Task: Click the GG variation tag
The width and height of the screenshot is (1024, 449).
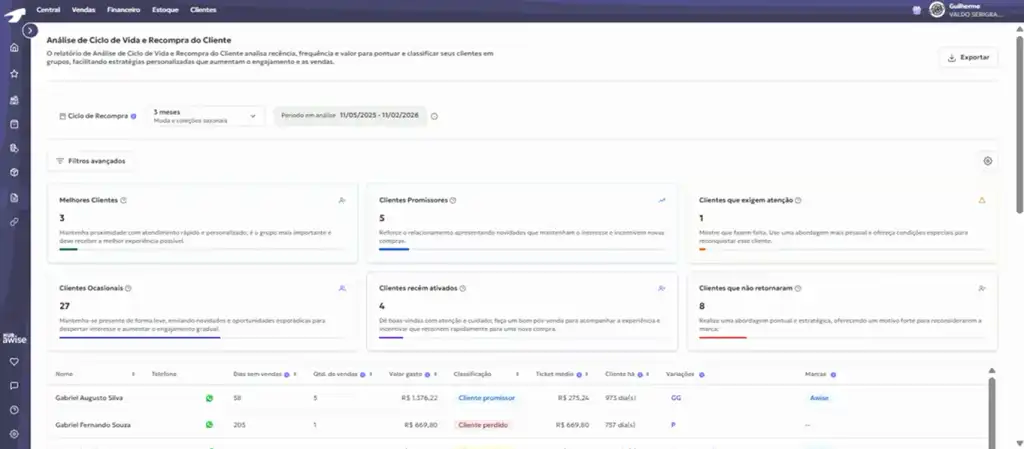Action: [675, 397]
